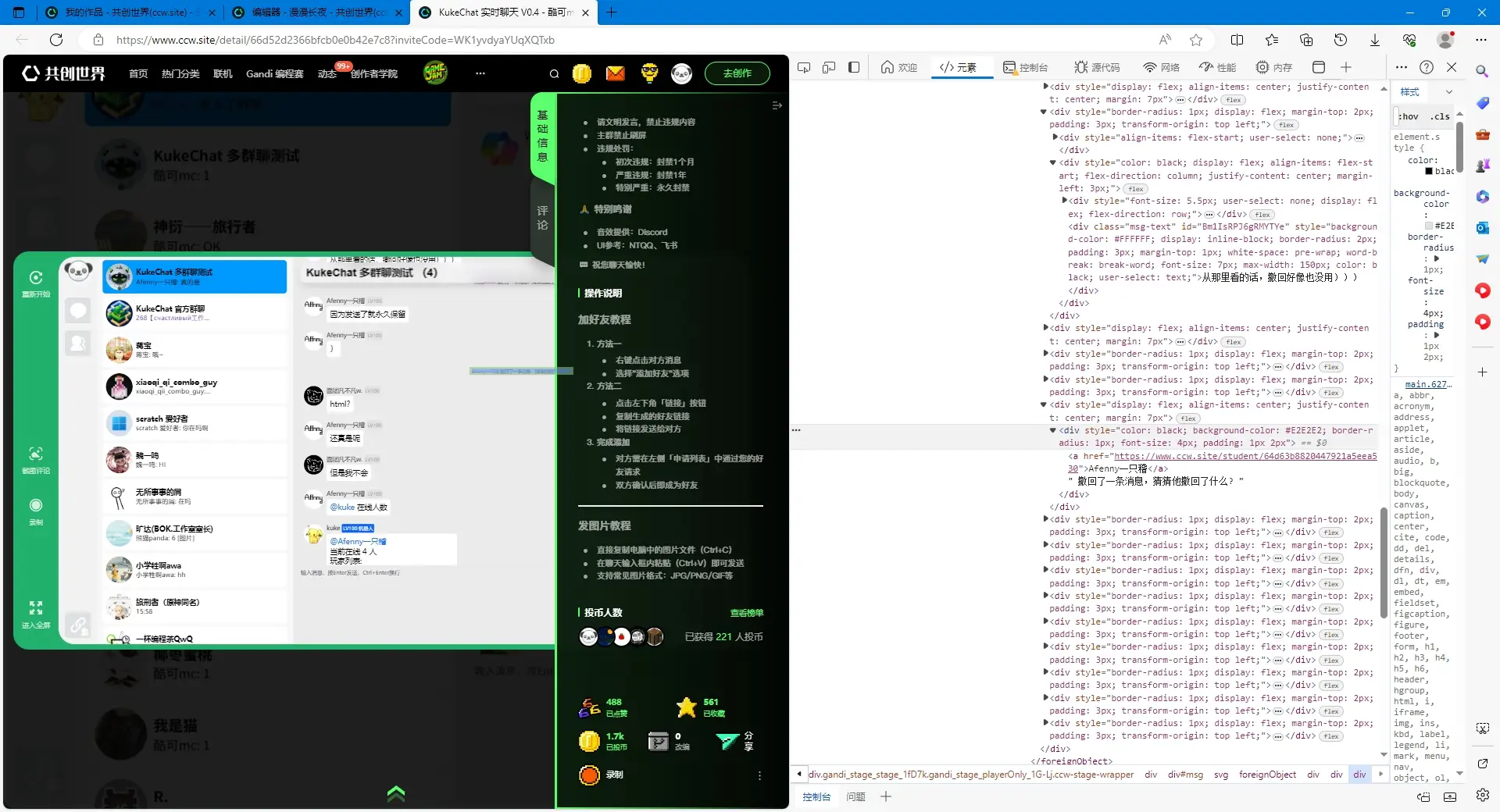Open the 内存 memory tab

pos(1274,67)
